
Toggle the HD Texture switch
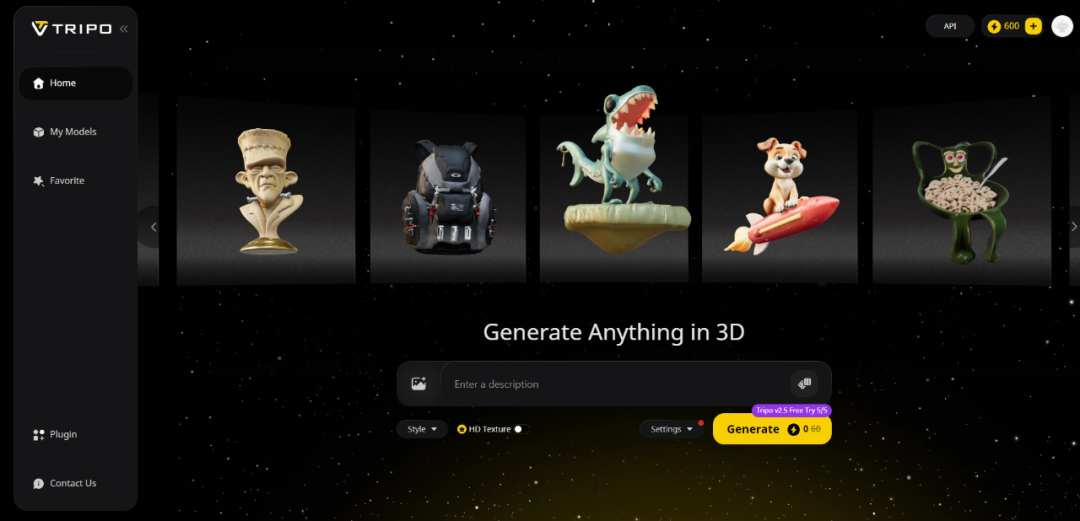tap(521, 429)
